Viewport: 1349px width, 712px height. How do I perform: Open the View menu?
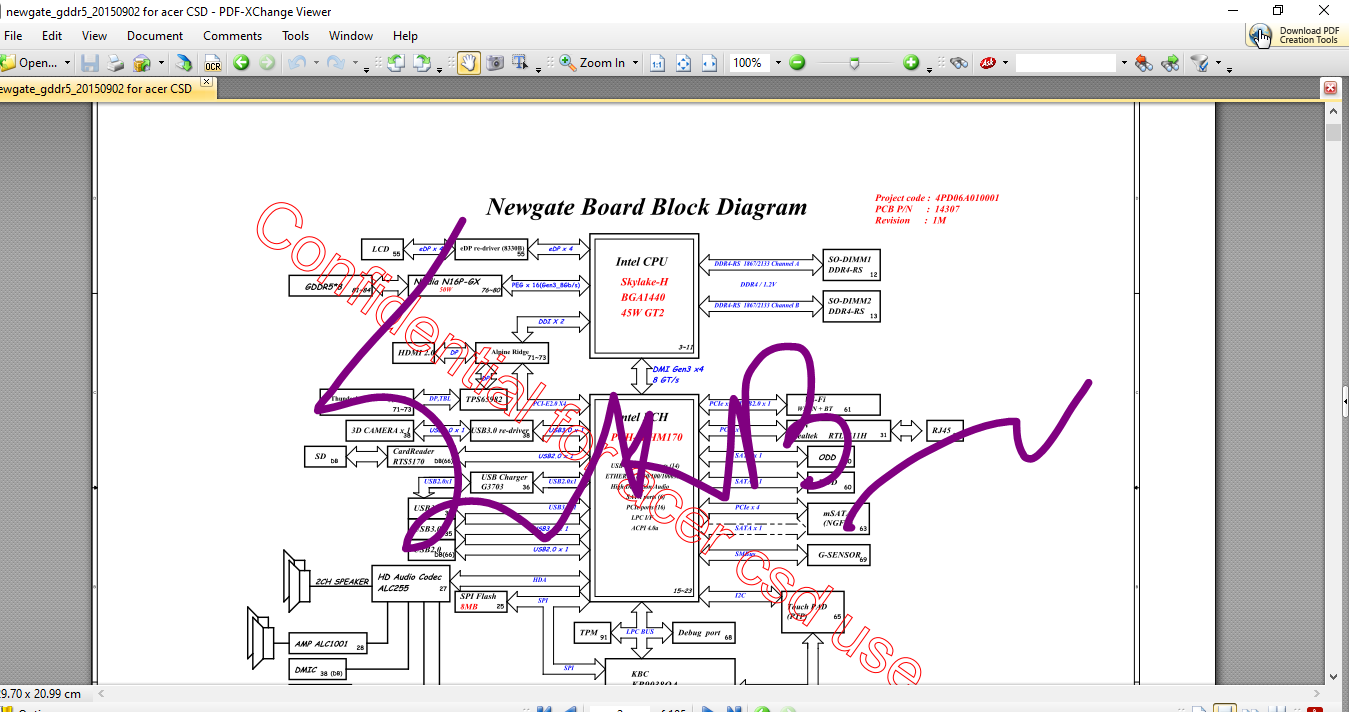(x=95, y=36)
